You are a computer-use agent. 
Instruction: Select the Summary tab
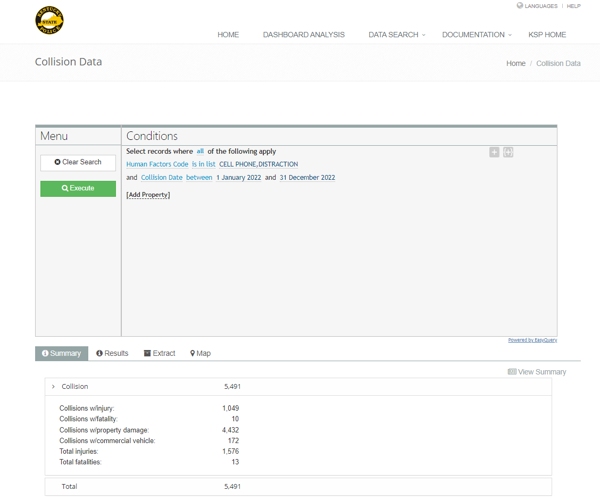pyautogui.click(x=61, y=353)
